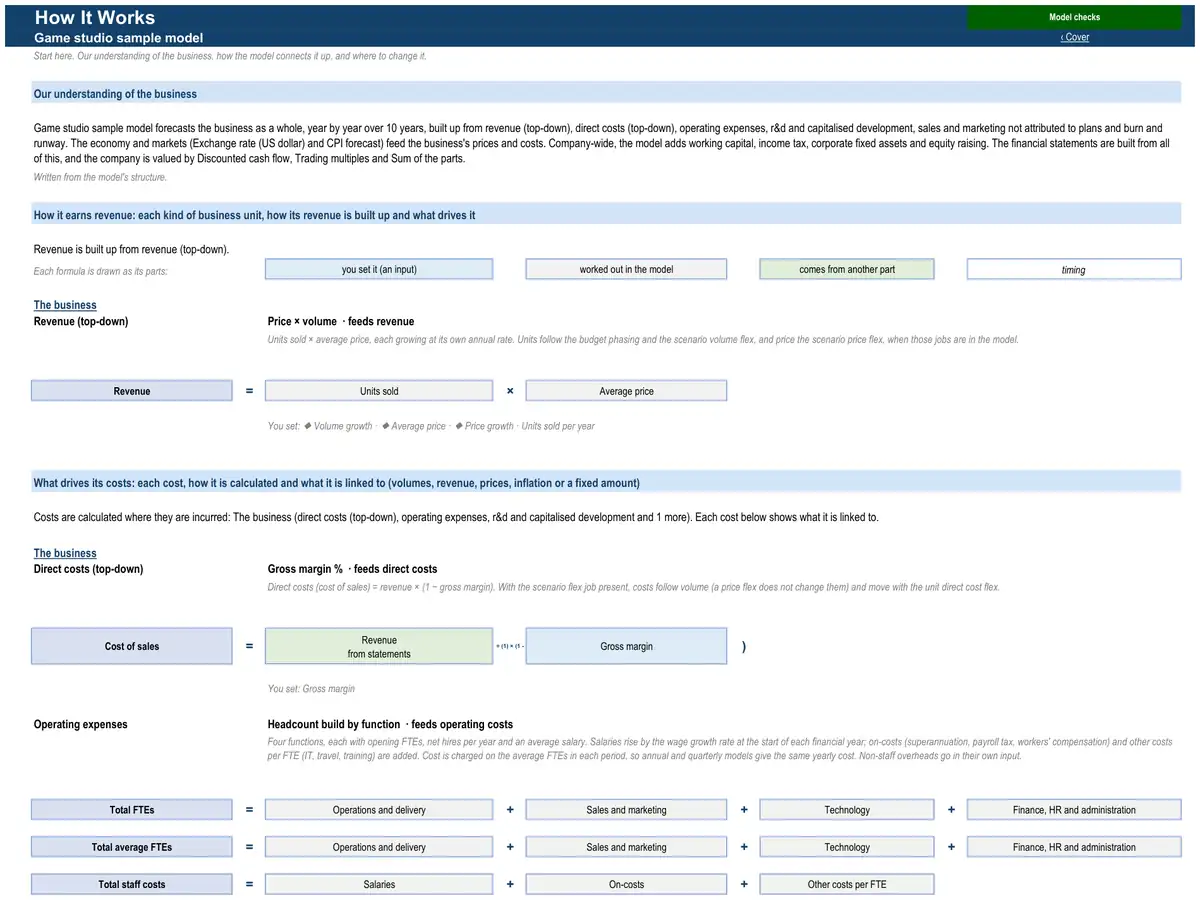This screenshot has width=1200, height=900.
Task: Click Operations and delivery in Total average FTEs row
Action: coord(379,847)
